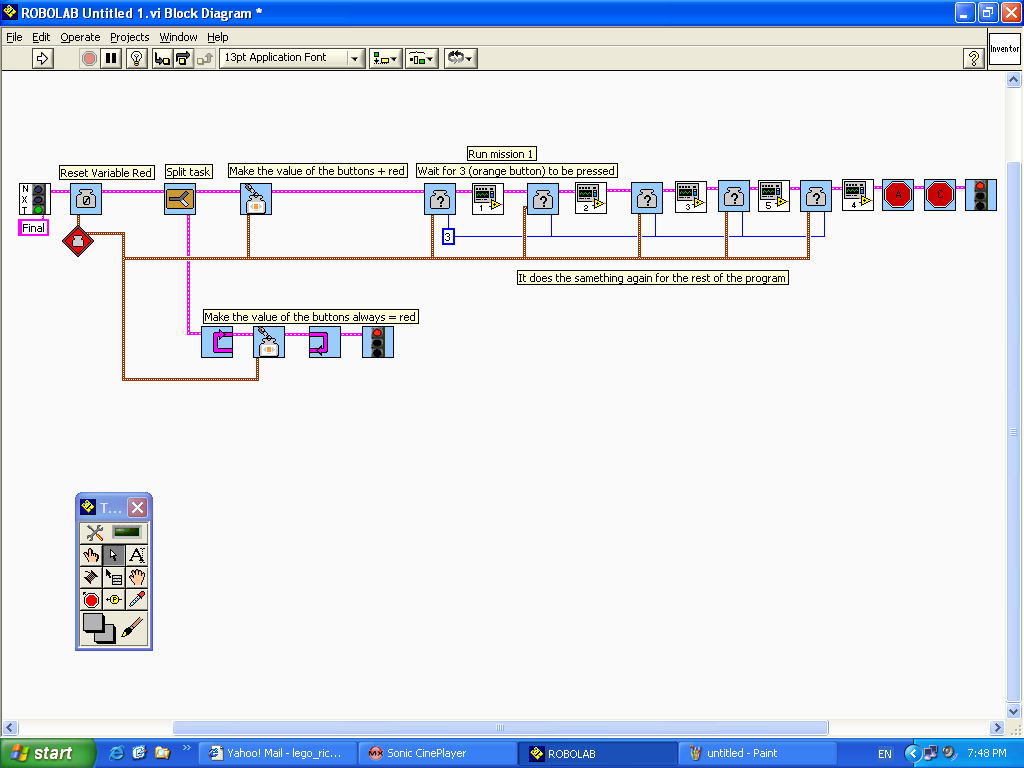
Task: Click the Run arrow on the toolbar
Action: click(x=41, y=58)
